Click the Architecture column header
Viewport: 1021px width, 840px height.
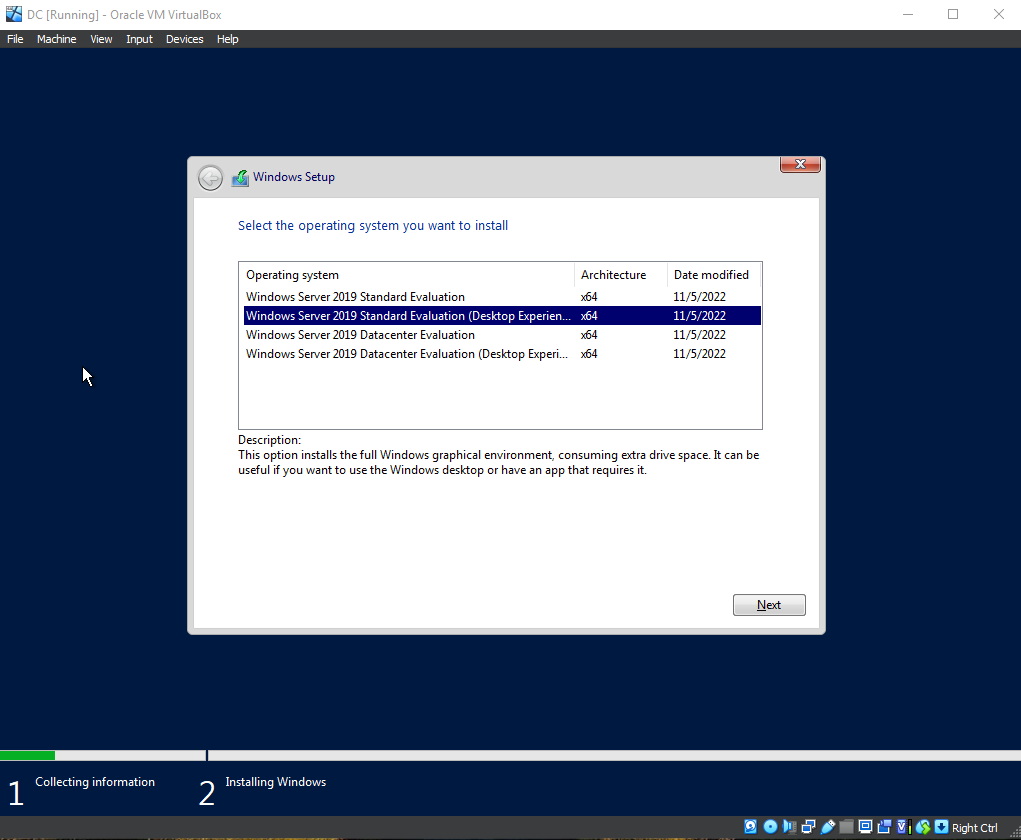[x=621, y=275]
